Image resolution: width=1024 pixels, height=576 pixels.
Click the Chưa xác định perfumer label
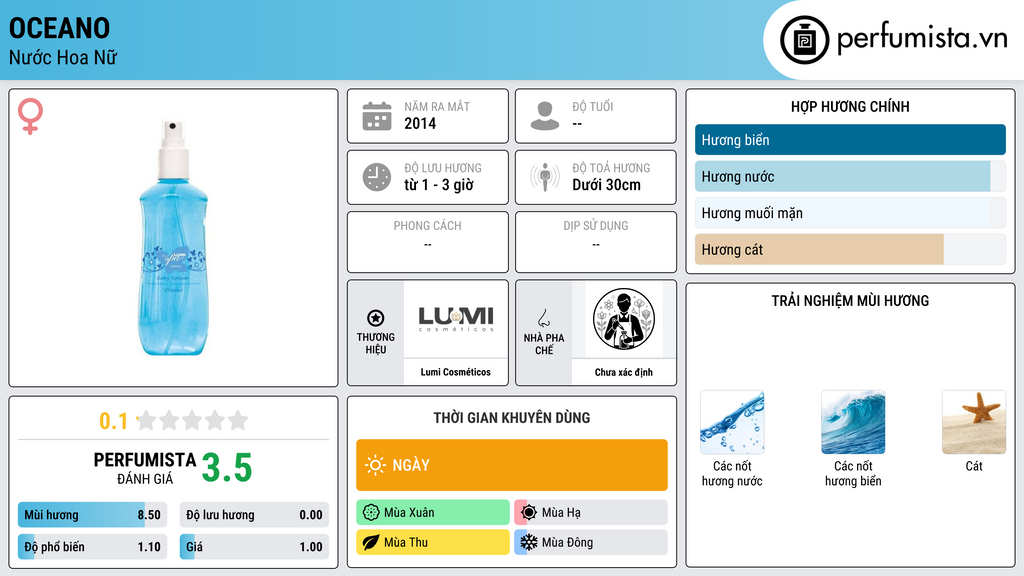pos(624,372)
